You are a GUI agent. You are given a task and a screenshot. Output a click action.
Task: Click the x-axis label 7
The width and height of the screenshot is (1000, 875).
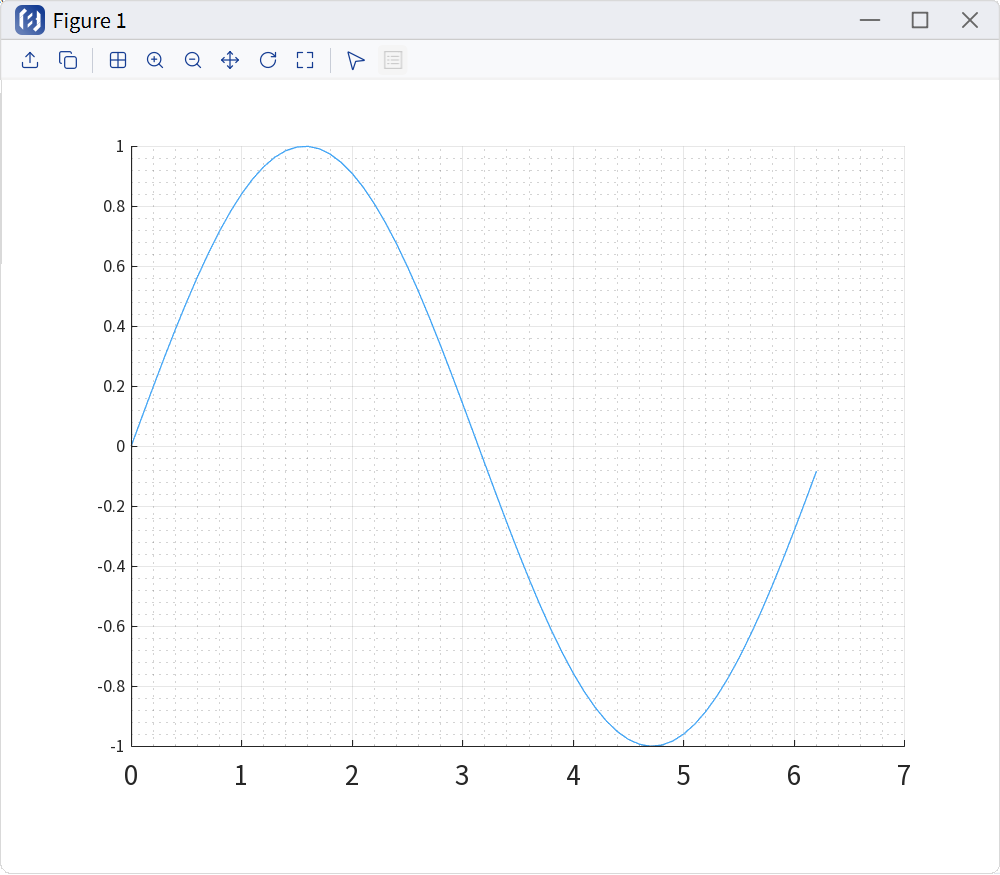pos(903,776)
